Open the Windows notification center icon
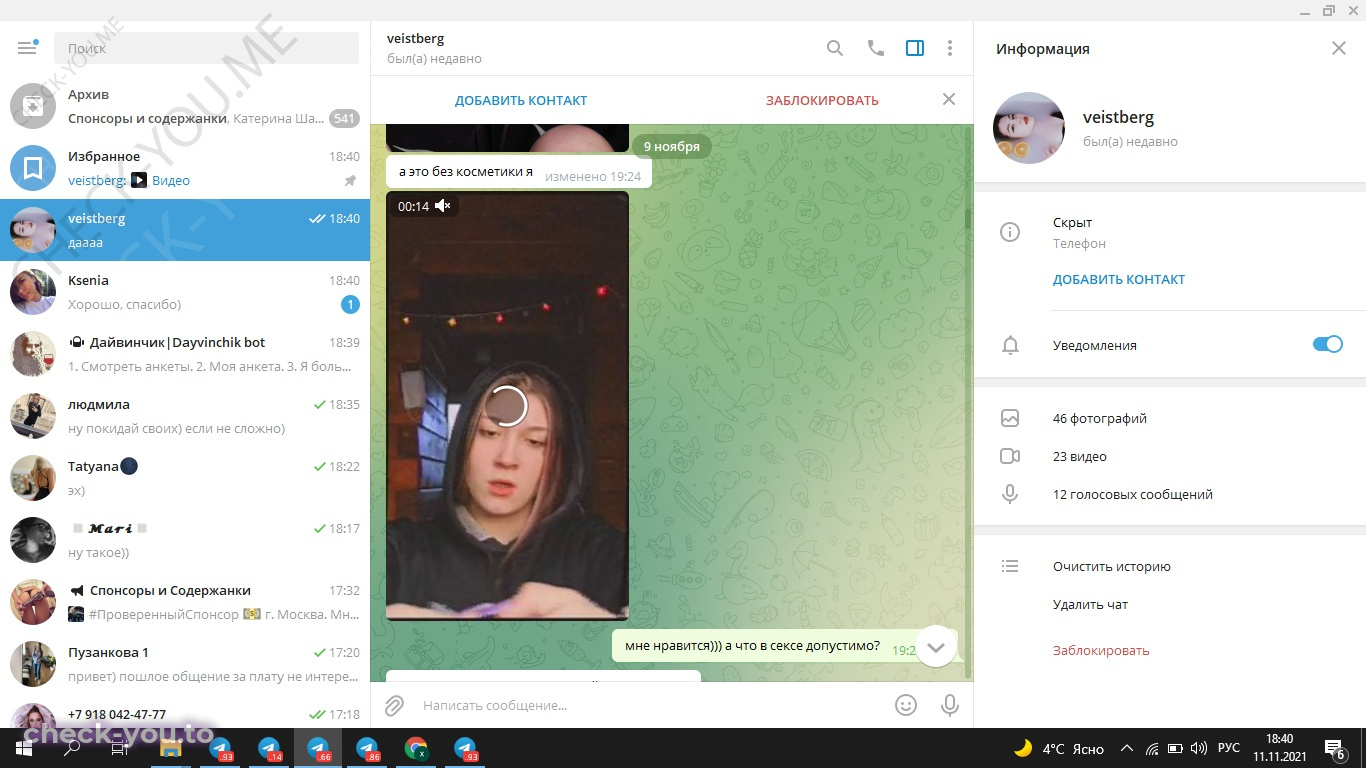 click(1334, 748)
